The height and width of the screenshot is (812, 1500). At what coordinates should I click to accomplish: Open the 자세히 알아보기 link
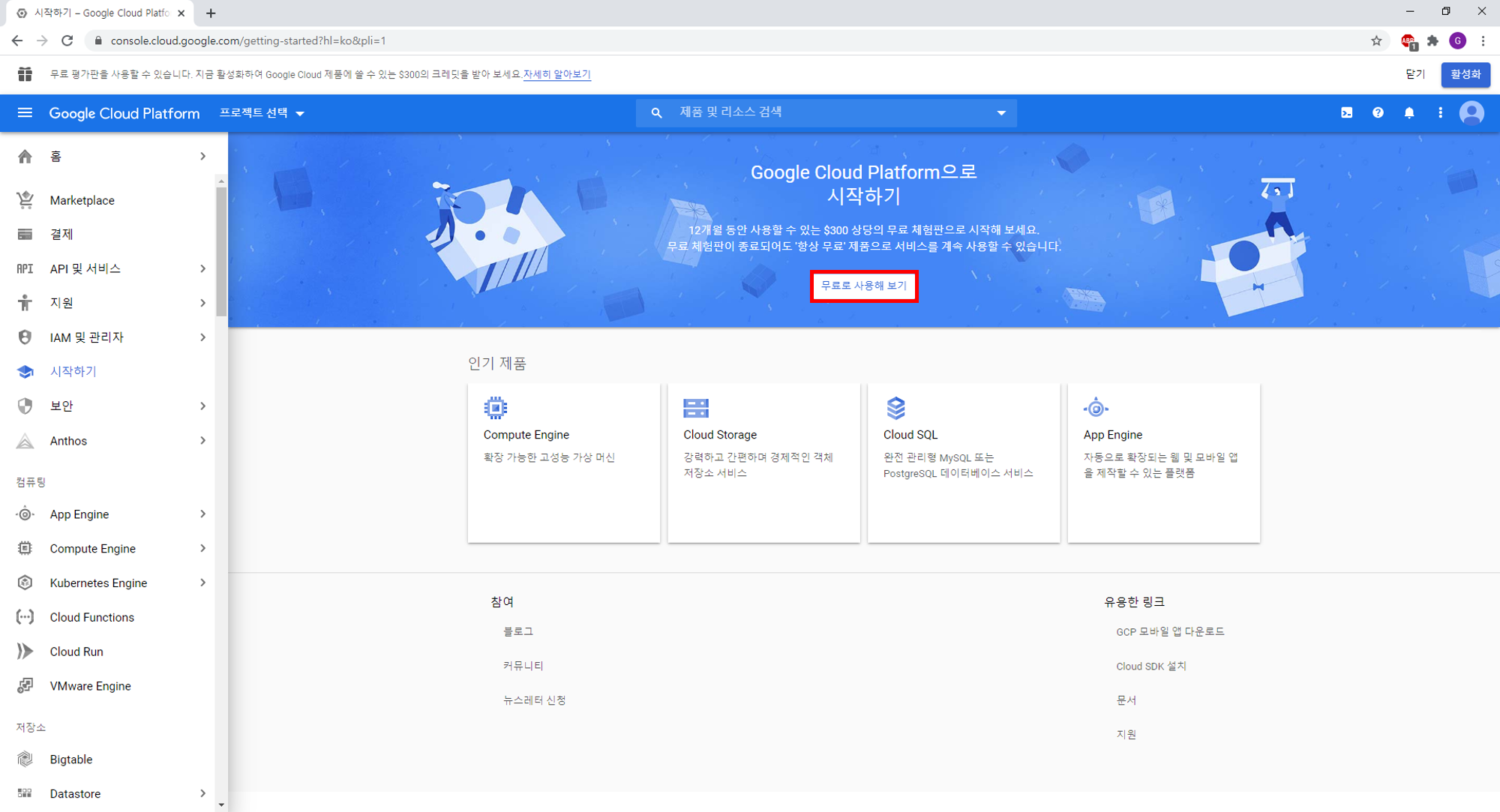556,74
